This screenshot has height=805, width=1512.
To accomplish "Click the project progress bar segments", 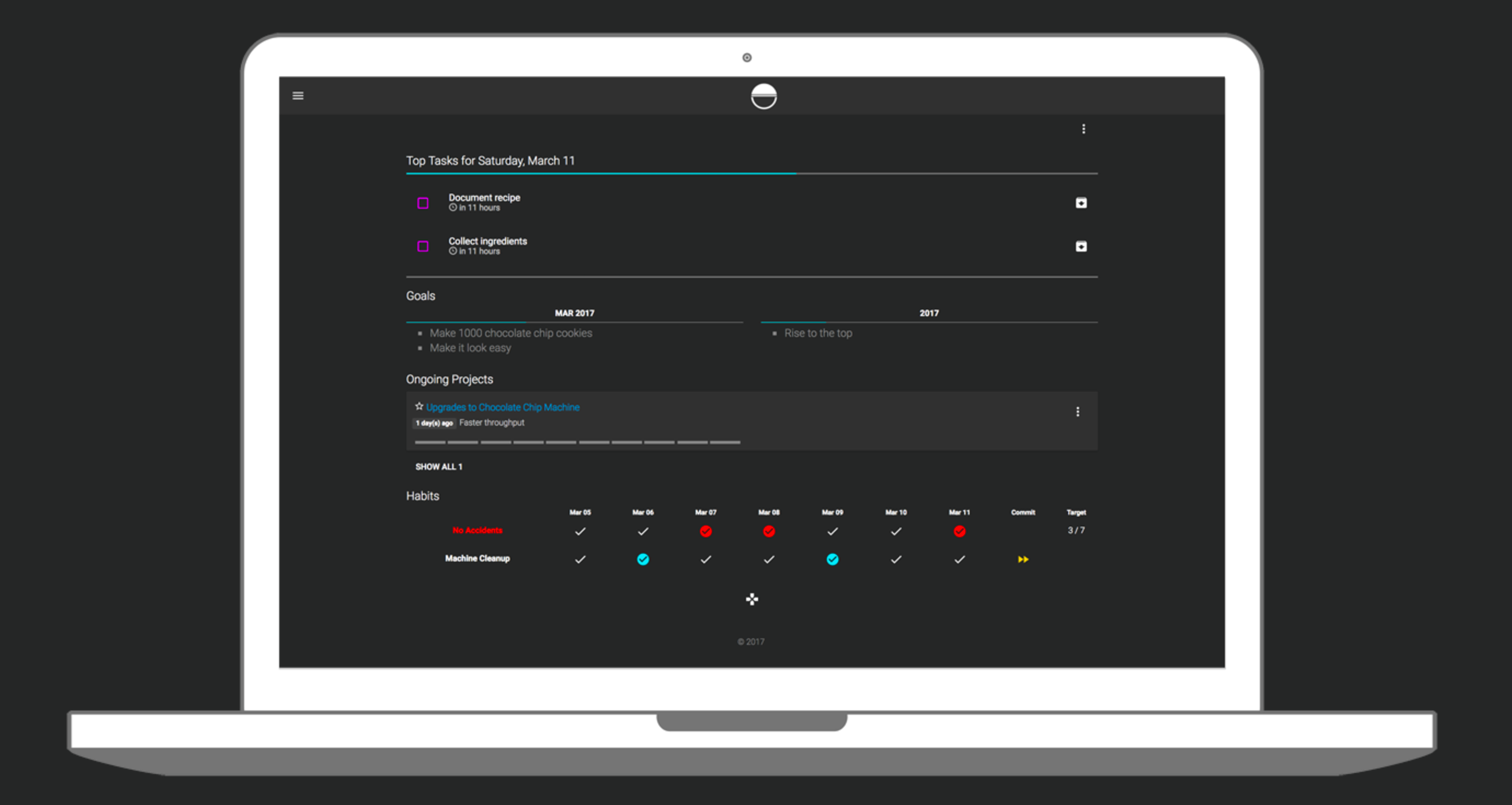I will (577, 442).
